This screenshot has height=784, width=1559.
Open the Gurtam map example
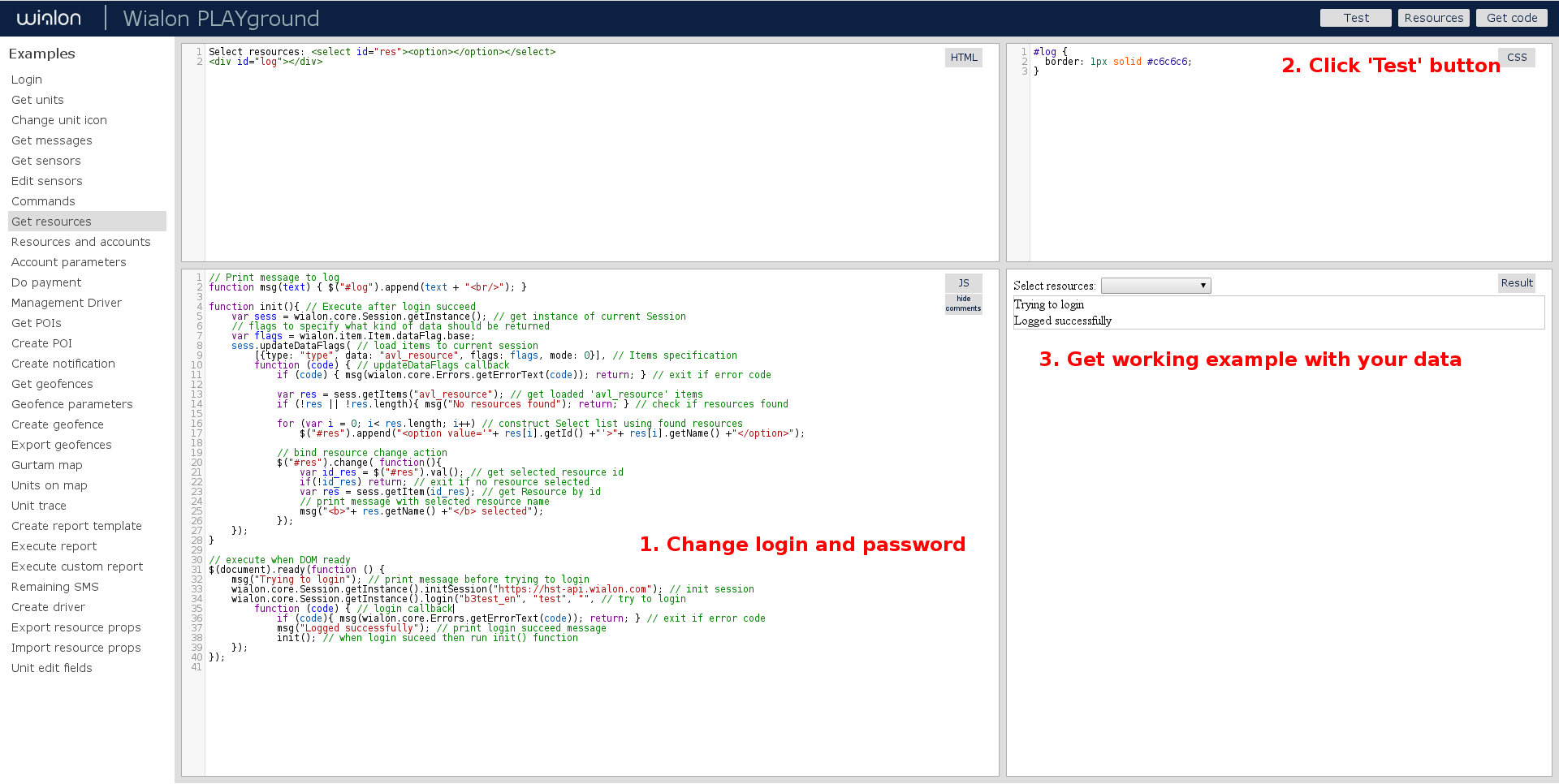pyautogui.click(x=47, y=465)
